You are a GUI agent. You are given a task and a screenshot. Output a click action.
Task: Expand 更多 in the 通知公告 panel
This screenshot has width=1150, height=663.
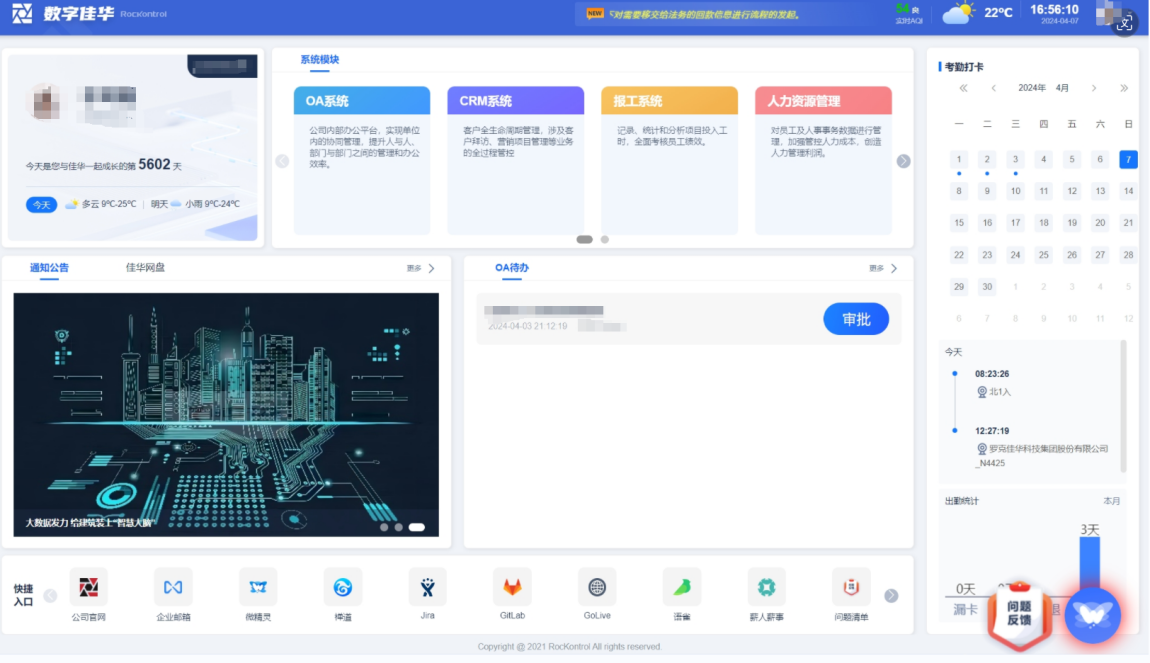pos(421,268)
